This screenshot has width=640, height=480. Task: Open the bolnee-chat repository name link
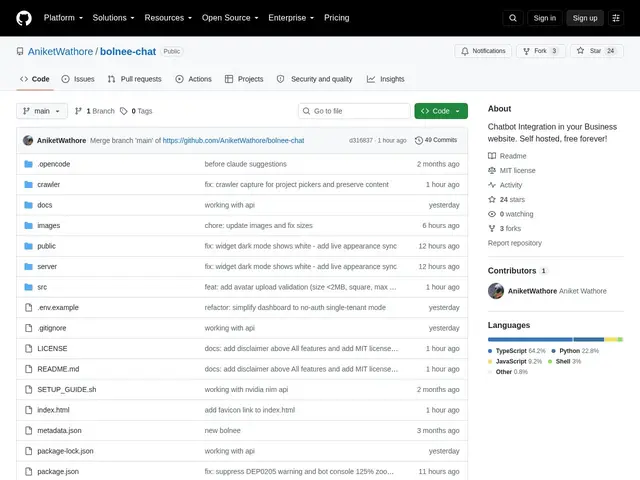128,51
